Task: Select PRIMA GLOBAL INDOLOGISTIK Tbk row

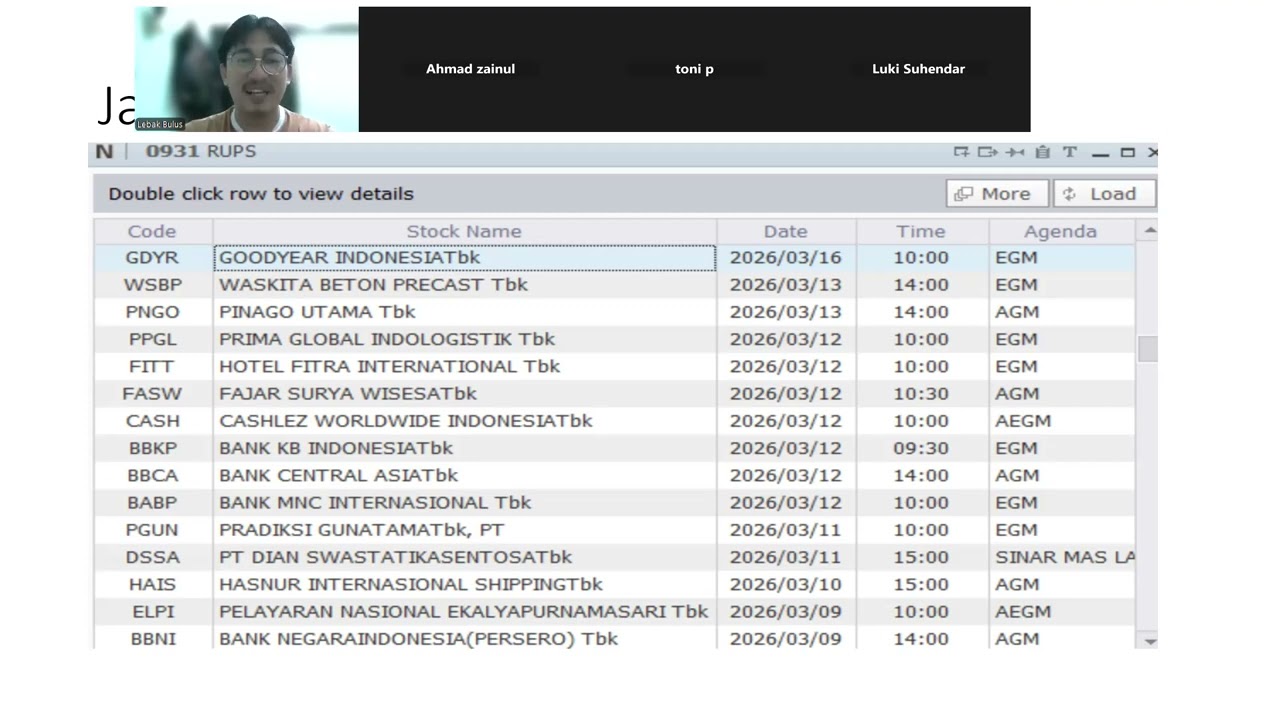Action: (464, 339)
